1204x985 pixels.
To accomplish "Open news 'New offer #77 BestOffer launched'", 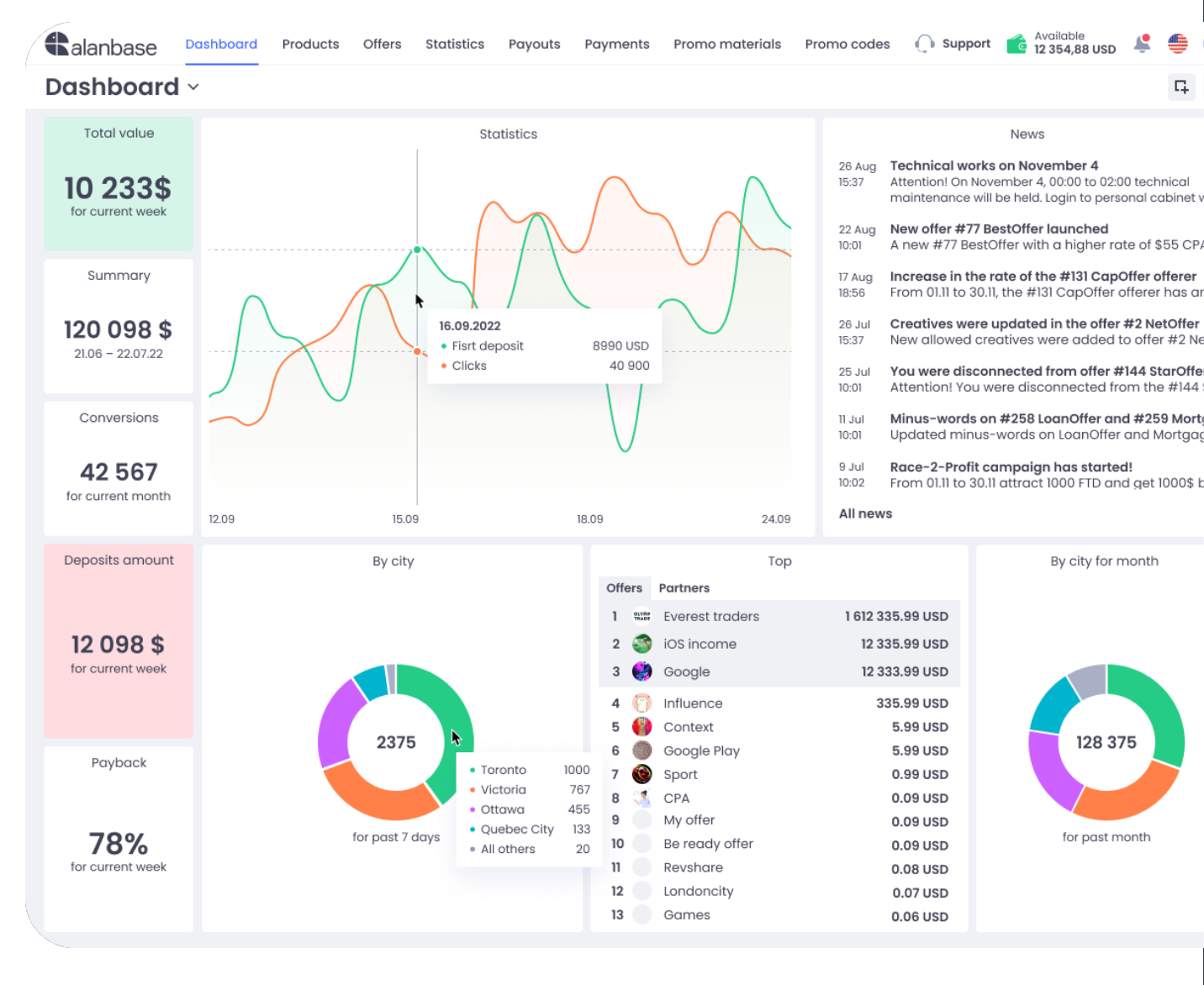I will 999,229.
